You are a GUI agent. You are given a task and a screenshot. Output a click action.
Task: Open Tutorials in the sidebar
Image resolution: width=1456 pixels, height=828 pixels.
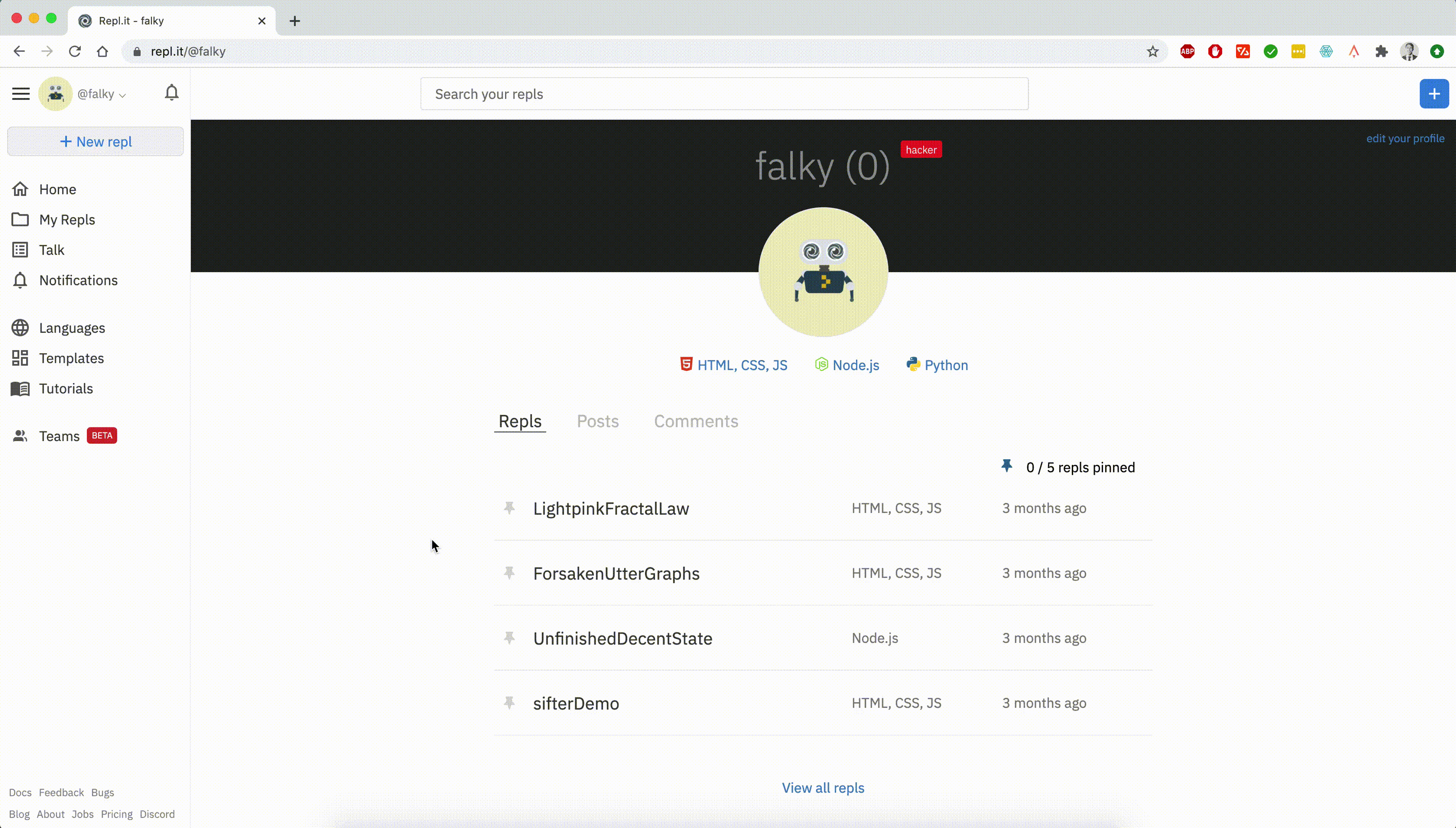66,389
